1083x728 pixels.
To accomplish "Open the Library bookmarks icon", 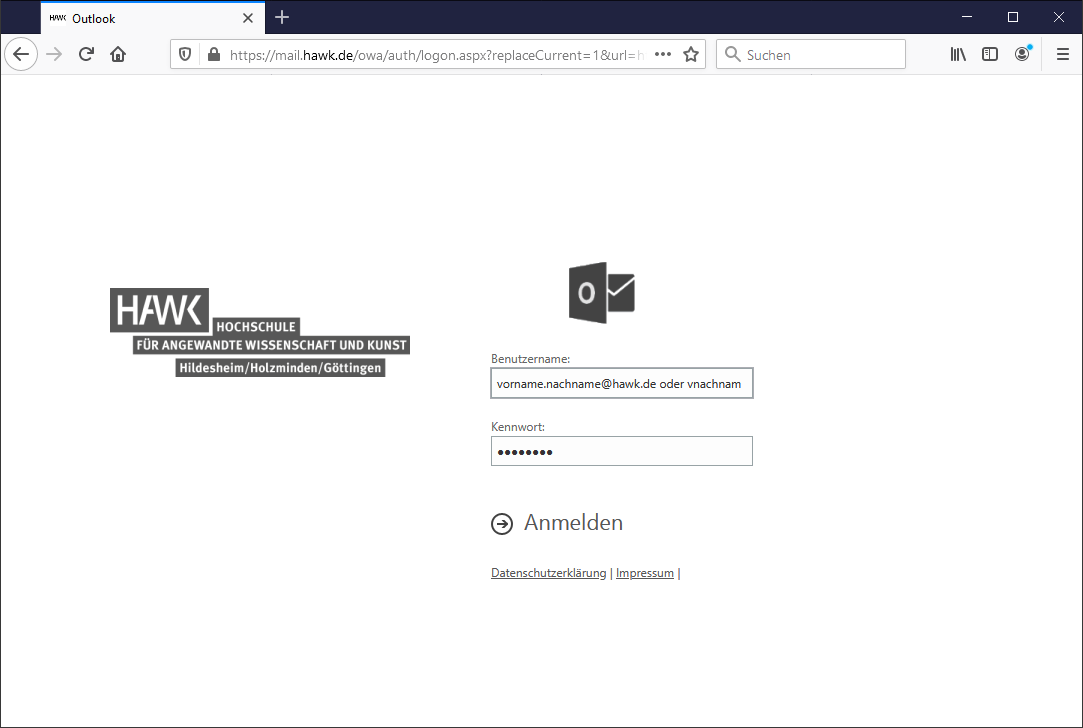I will [x=958, y=55].
